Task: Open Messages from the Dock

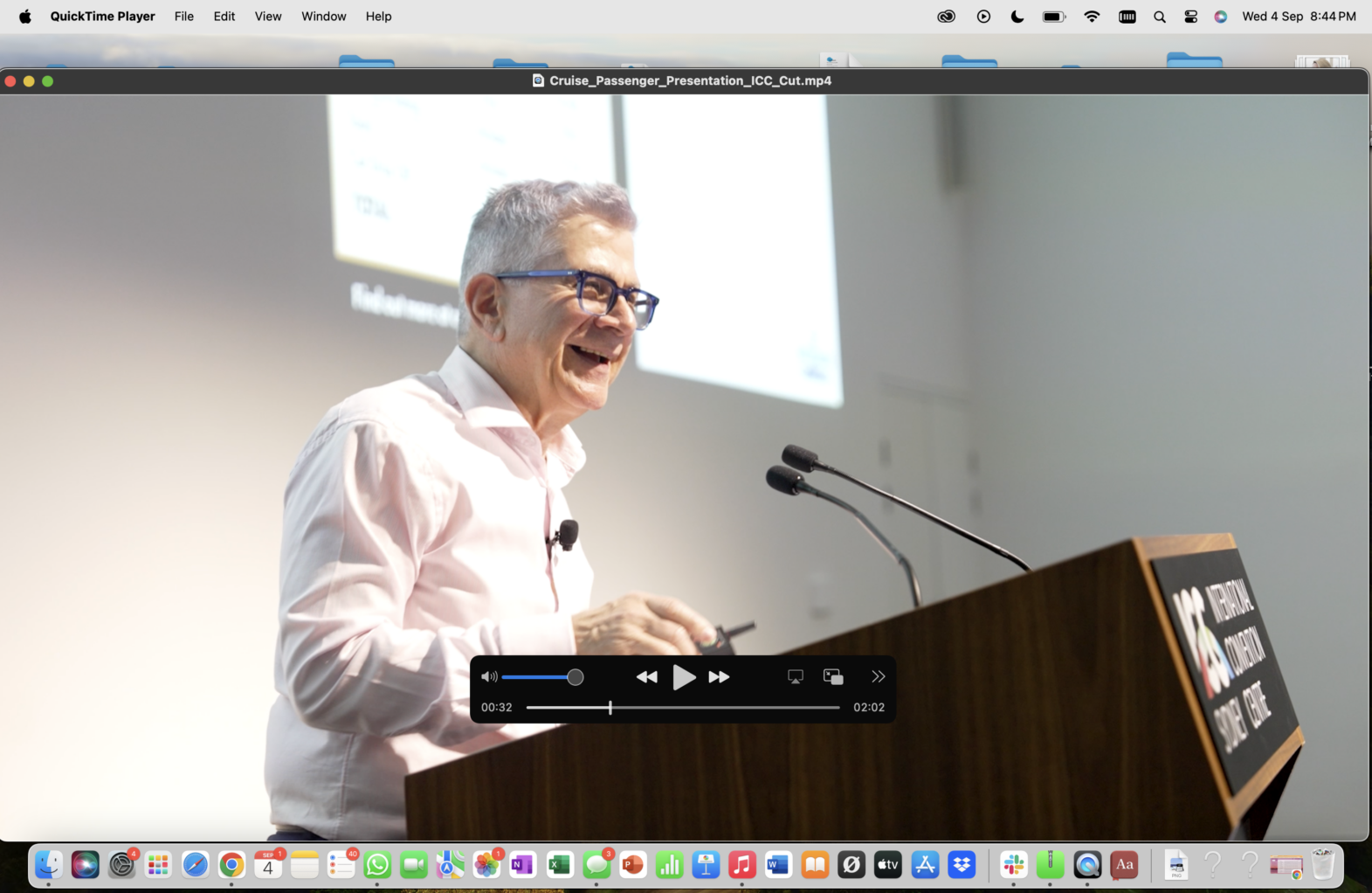Action: 596,865
